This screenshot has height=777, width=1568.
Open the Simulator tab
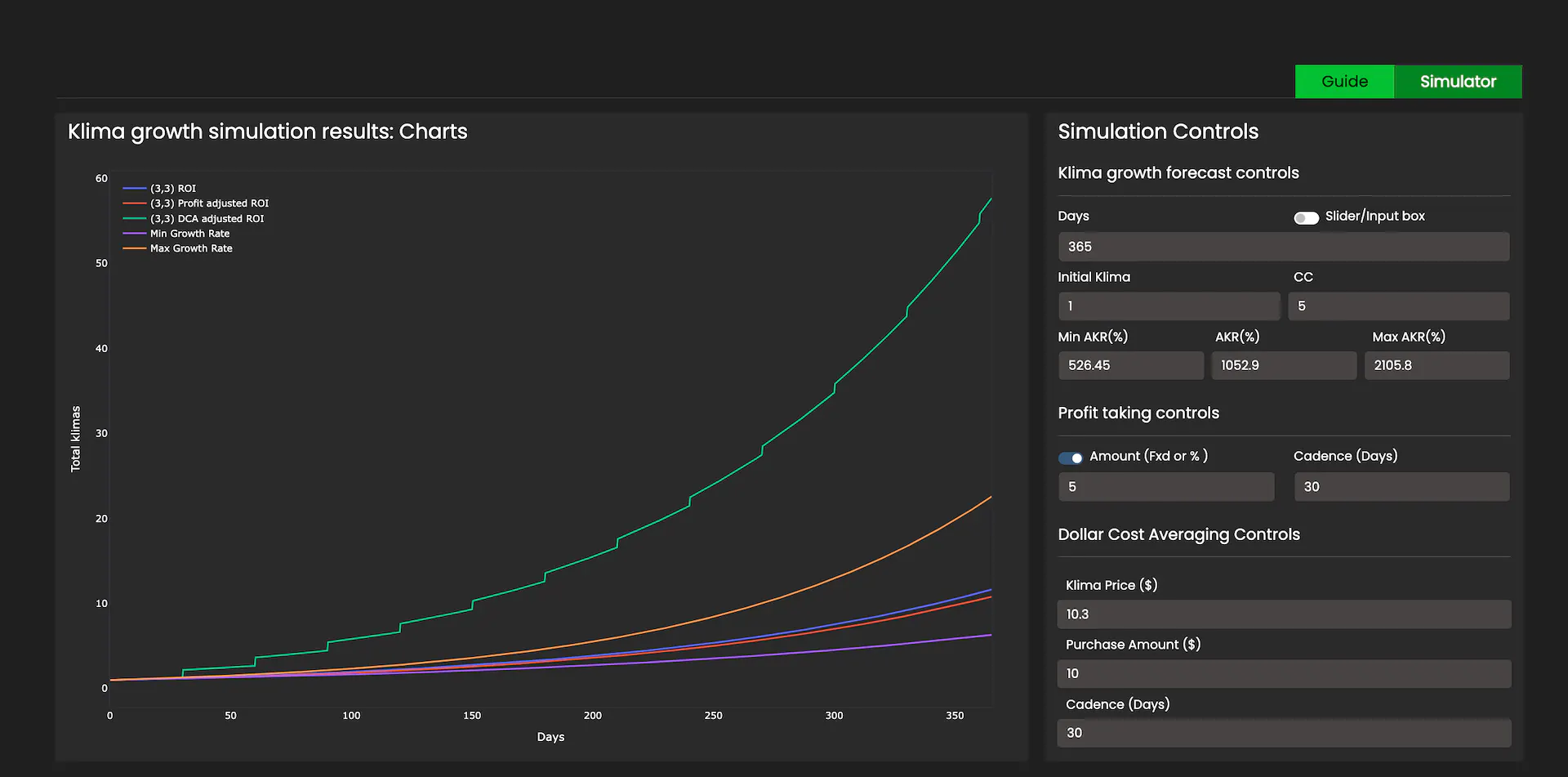[x=1458, y=82]
